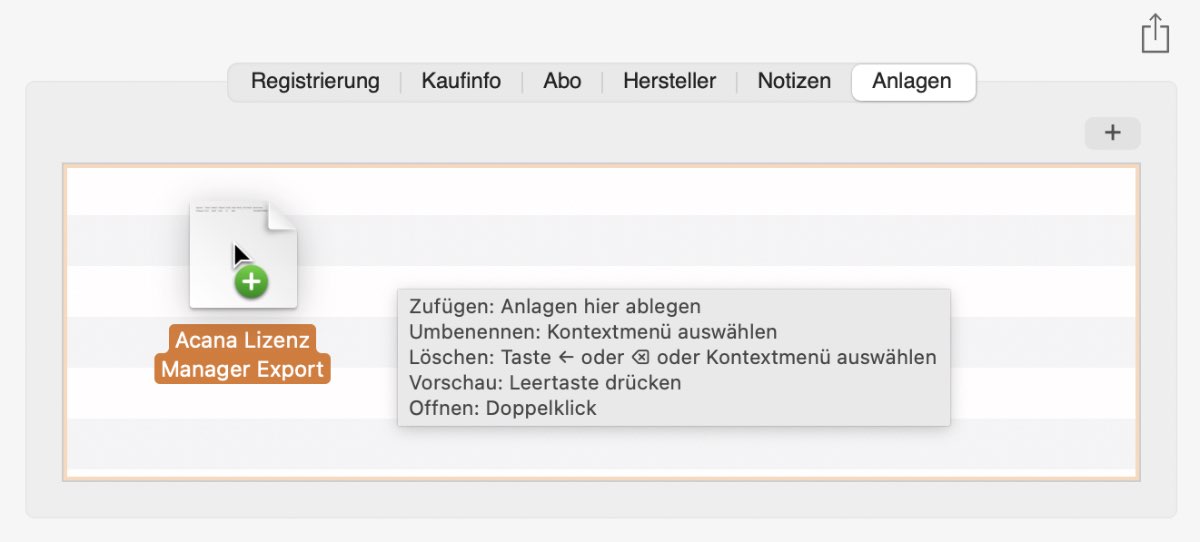Click the 'Öffnen: Doppelklick' tooltip line
Image resolution: width=1200 pixels, height=542 pixels.
[x=503, y=408]
